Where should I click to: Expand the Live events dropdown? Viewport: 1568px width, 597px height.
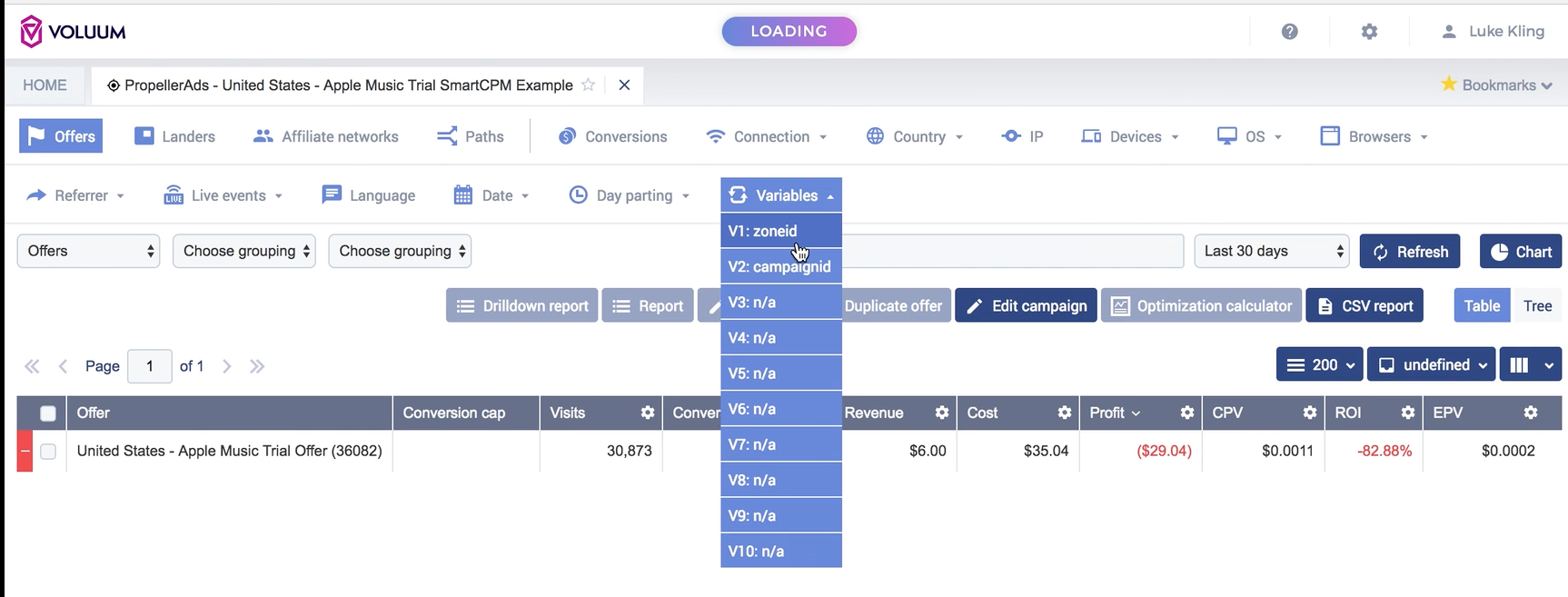click(223, 195)
